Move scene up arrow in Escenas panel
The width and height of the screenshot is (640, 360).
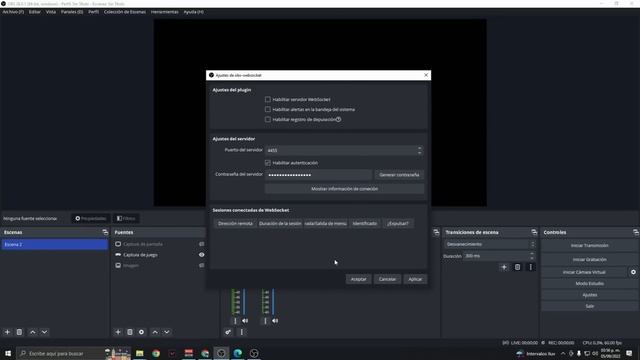[x=33, y=332]
